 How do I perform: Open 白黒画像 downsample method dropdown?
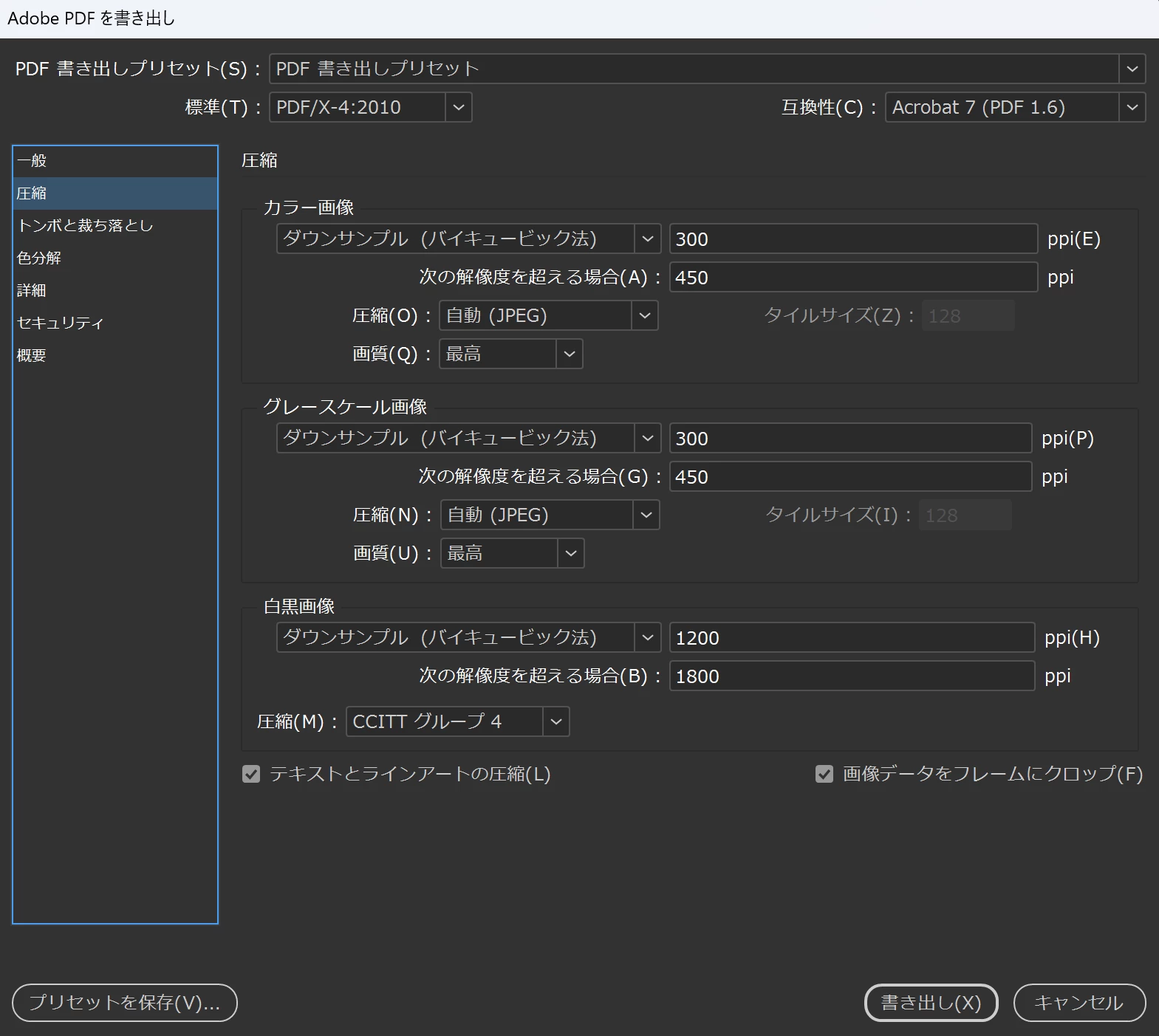click(468, 637)
